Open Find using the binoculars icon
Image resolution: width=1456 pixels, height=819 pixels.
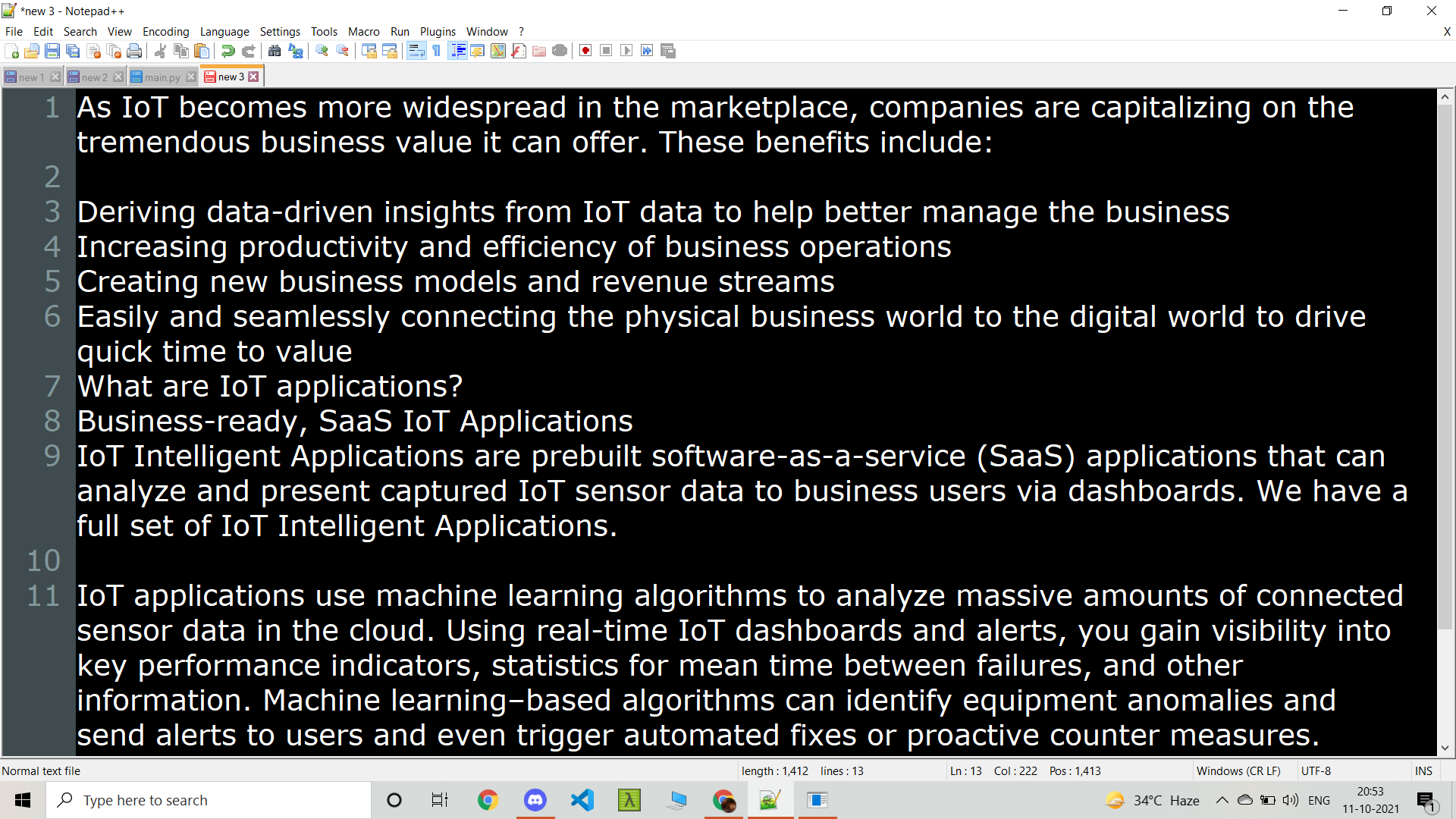275,51
